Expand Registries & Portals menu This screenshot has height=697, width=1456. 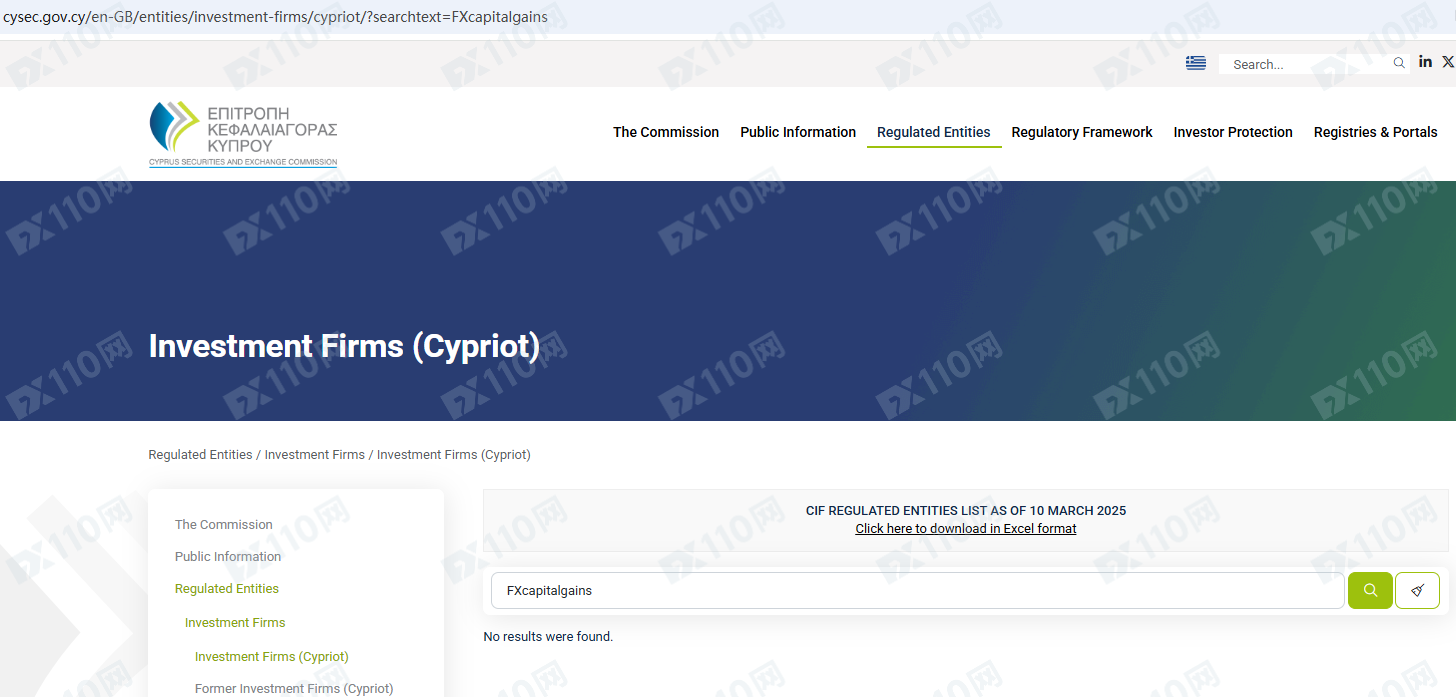point(1375,132)
